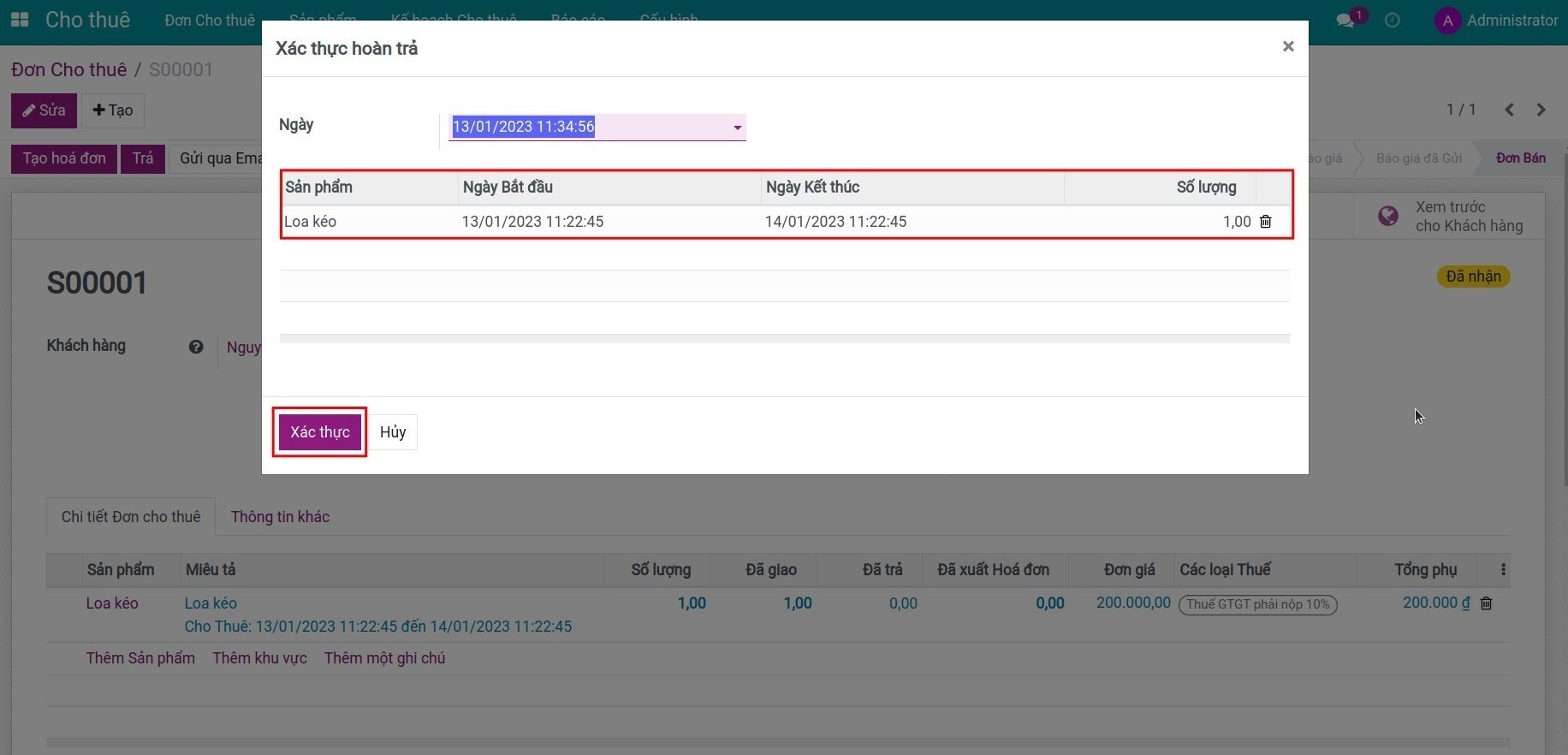Click help icon beside Khách hàng
Screen dimensions: 1568x755
point(196,347)
